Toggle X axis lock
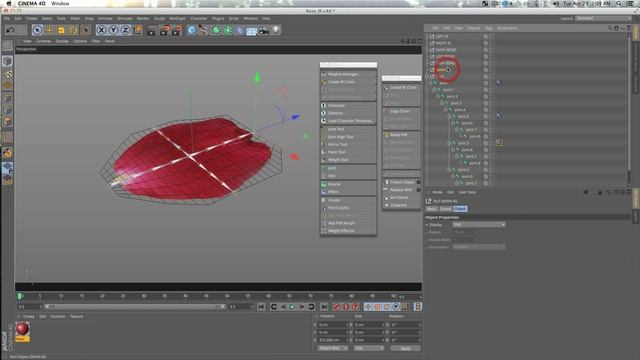640x360 pixels. coord(101,30)
